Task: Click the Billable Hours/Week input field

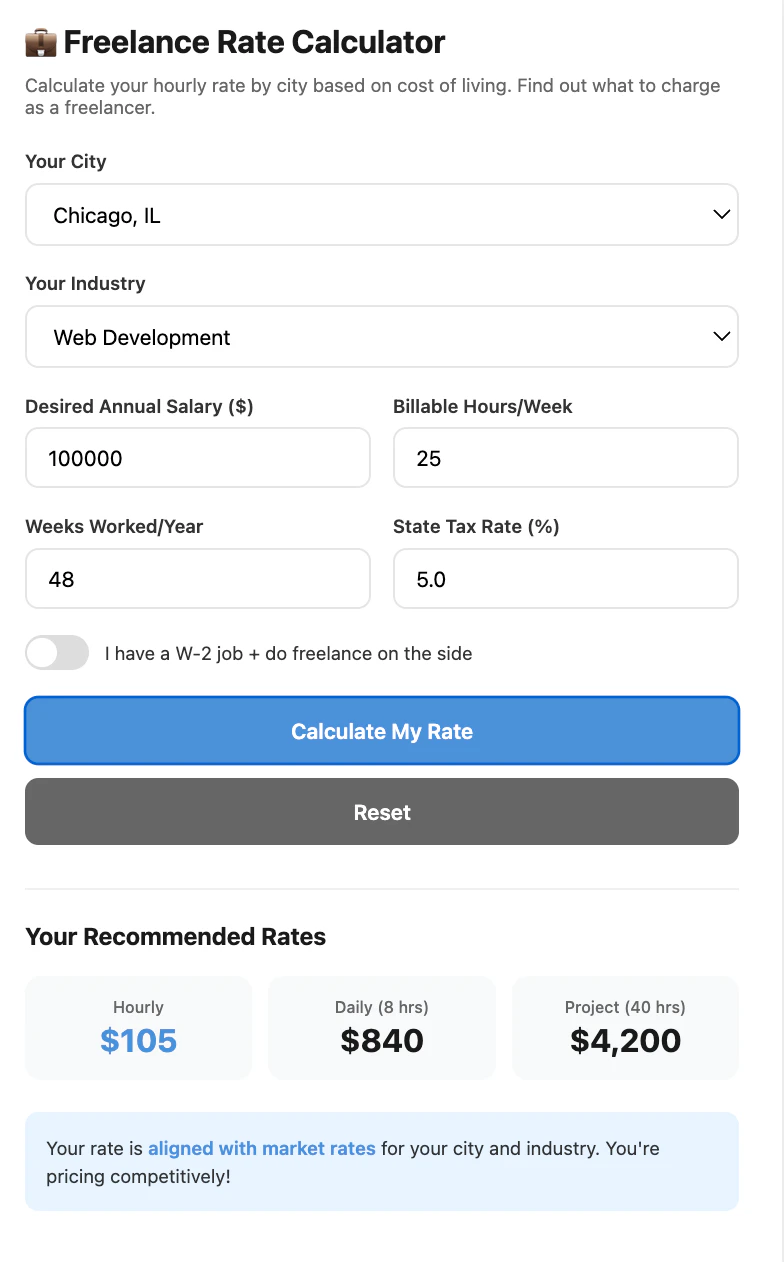Action: (x=565, y=458)
